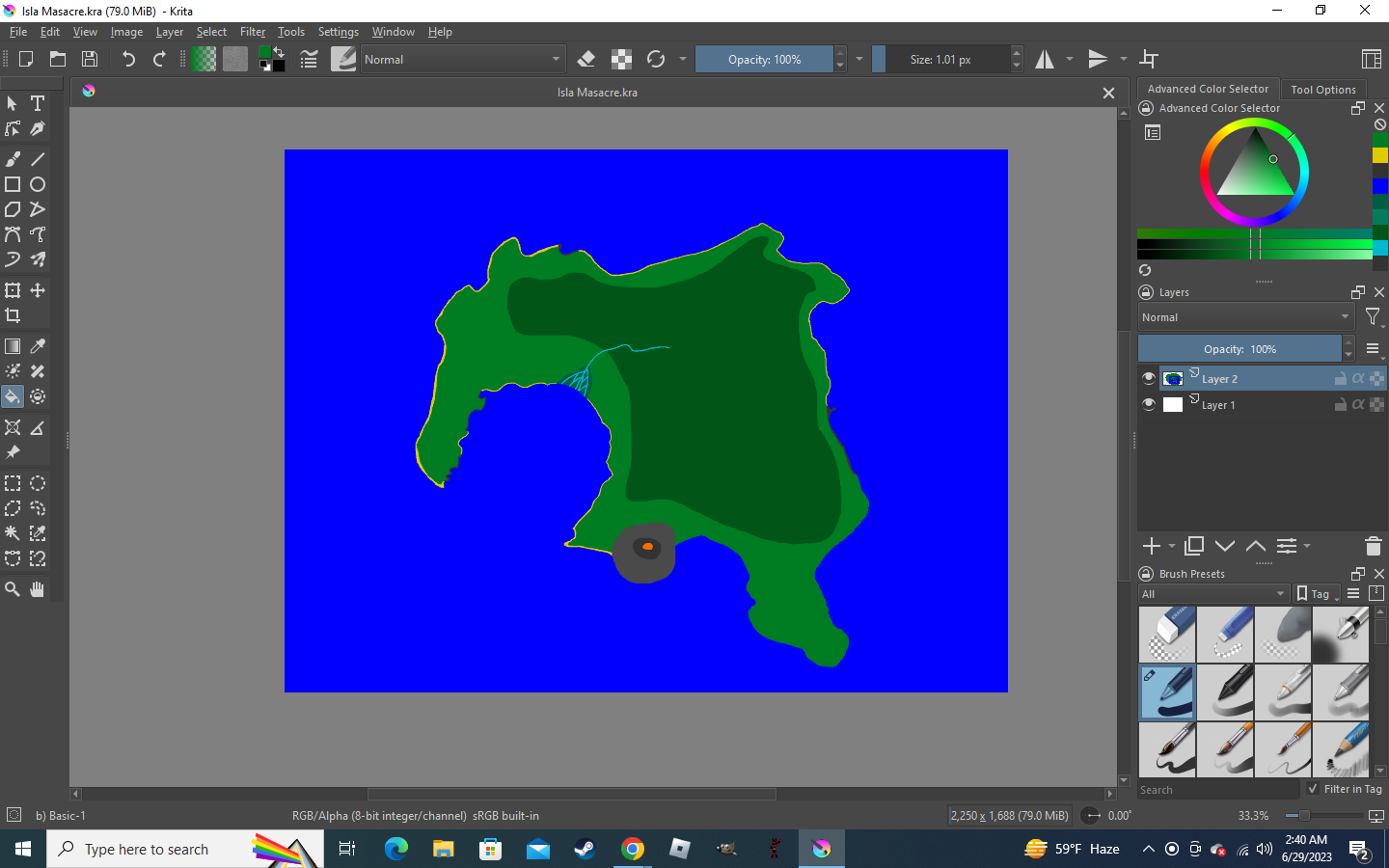The image size is (1389, 868).
Task: Adjust the layer Opacity slider
Action: pyautogui.click(x=1239, y=349)
